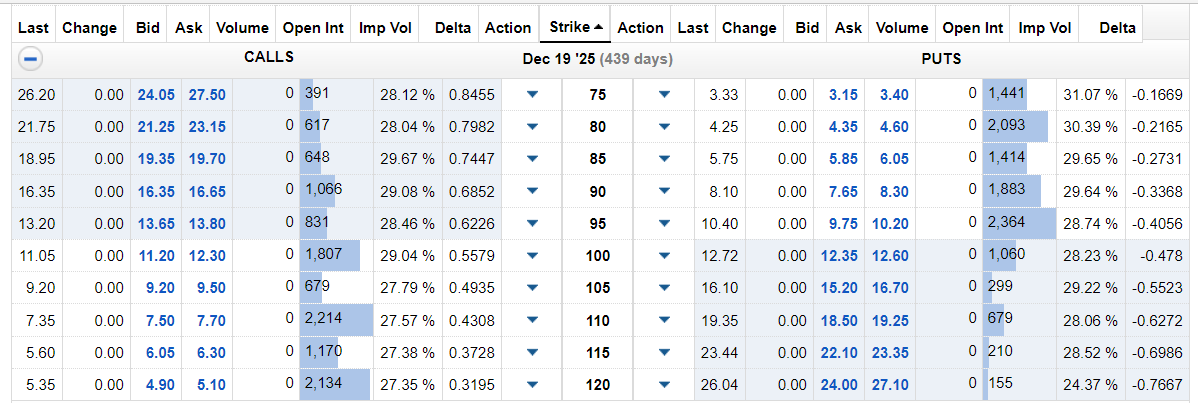Select strike price 100 cell
The height and width of the screenshot is (403, 1198).
coord(599,255)
